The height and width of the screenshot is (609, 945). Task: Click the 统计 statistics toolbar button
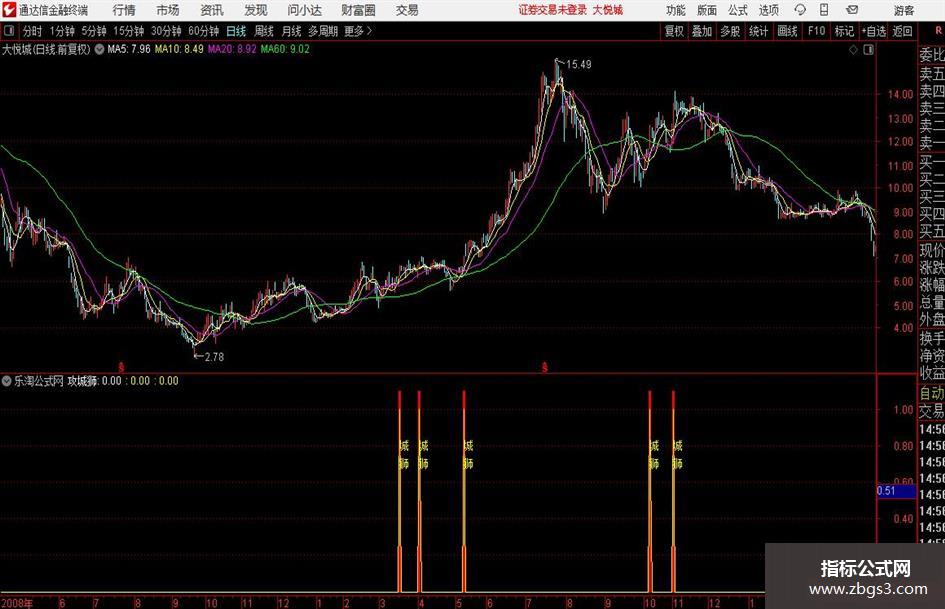(x=758, y=31)
